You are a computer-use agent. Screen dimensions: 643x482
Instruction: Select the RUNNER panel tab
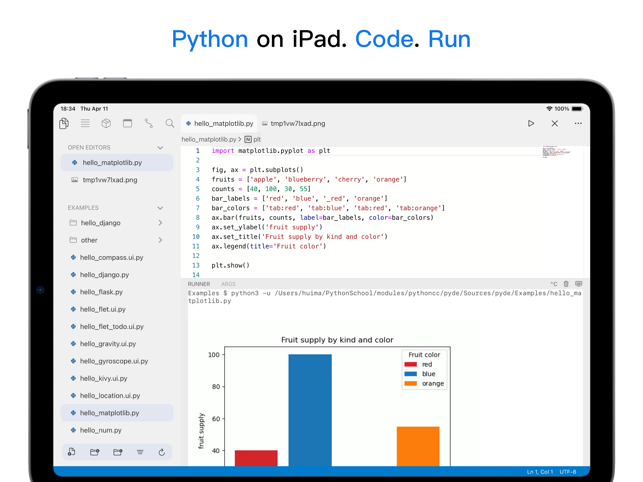click(199, 284)
